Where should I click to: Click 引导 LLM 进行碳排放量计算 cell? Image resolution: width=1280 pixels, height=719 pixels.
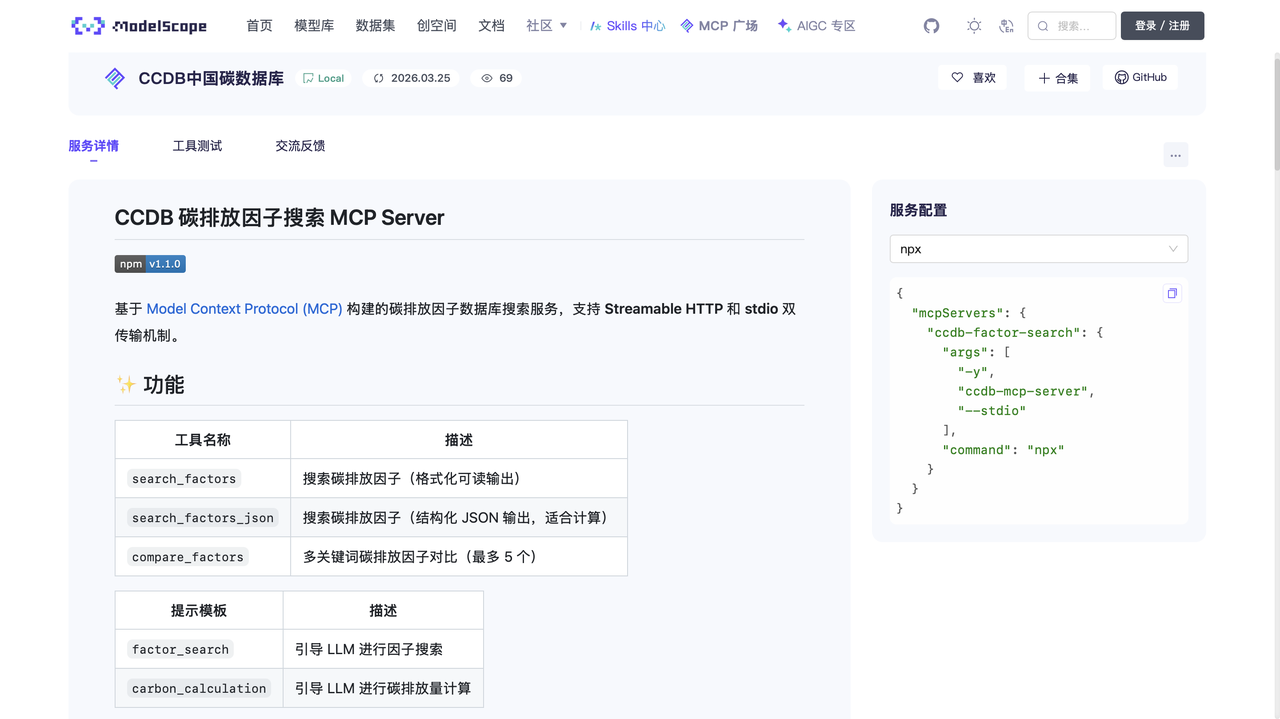click(383, 688)
